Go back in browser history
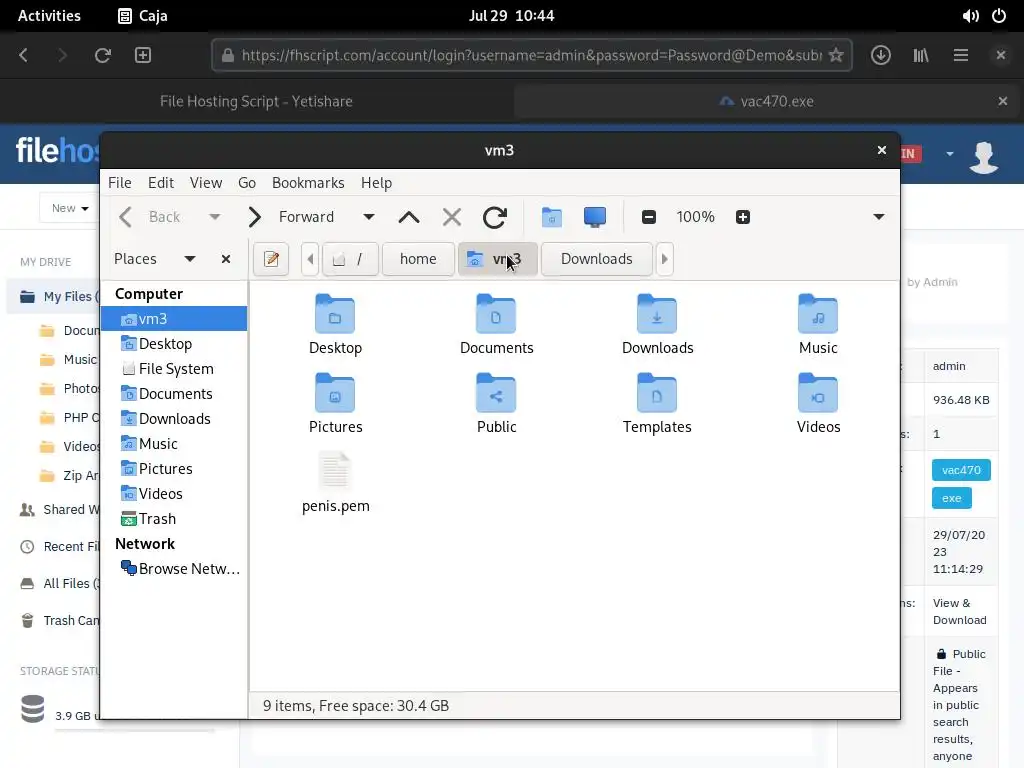Screen dimensions: 1024x768 point(24,56)
